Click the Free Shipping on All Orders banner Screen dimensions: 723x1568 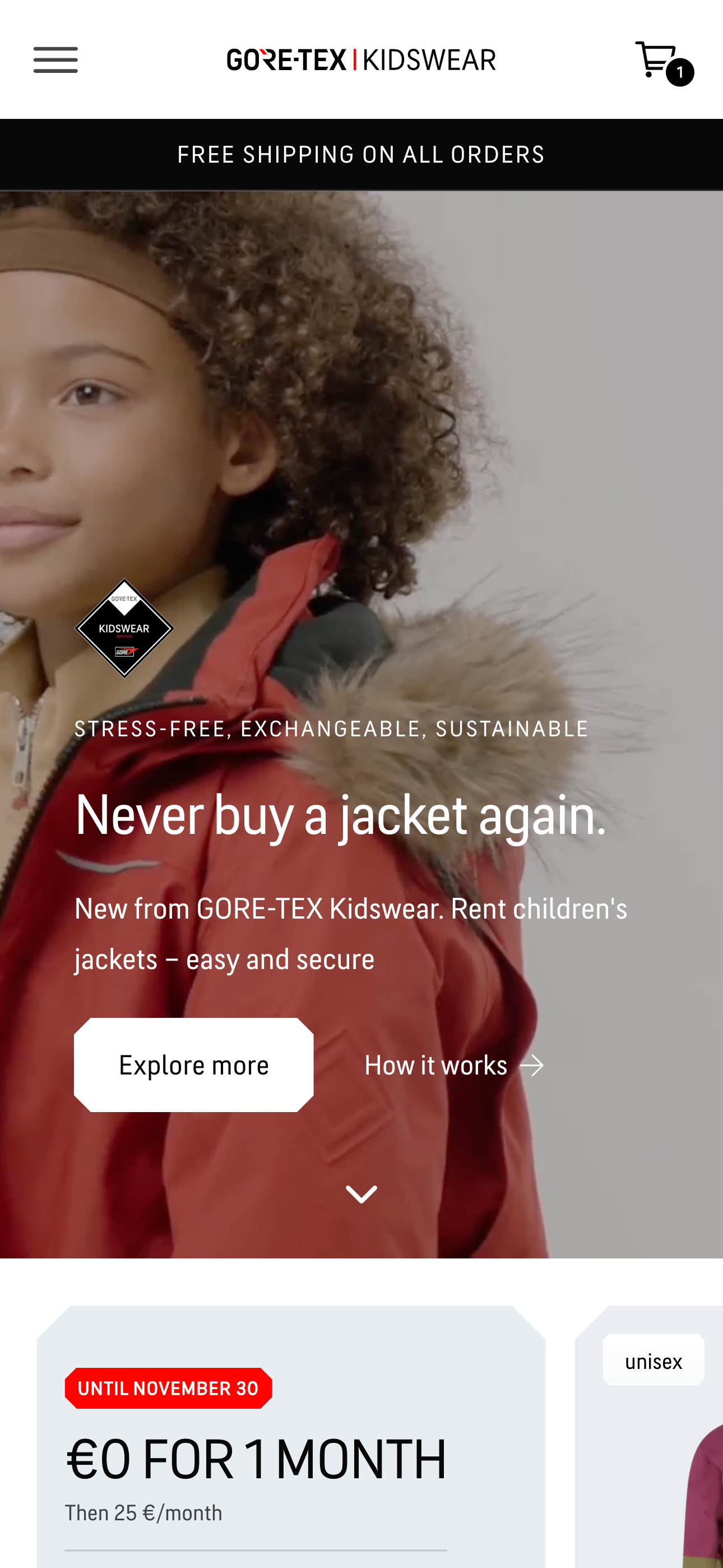point(361,155)
